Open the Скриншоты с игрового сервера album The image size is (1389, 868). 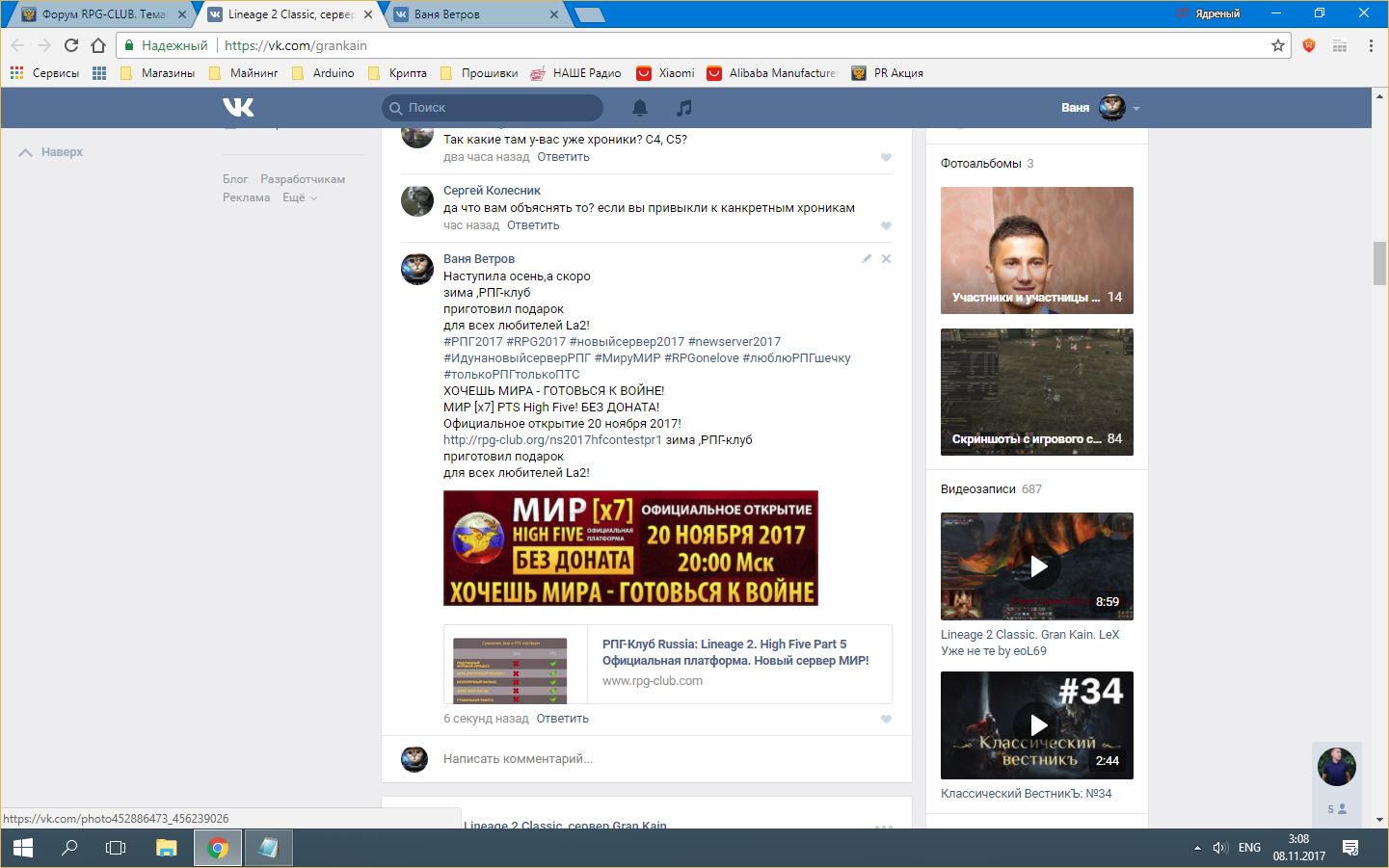1037,392
